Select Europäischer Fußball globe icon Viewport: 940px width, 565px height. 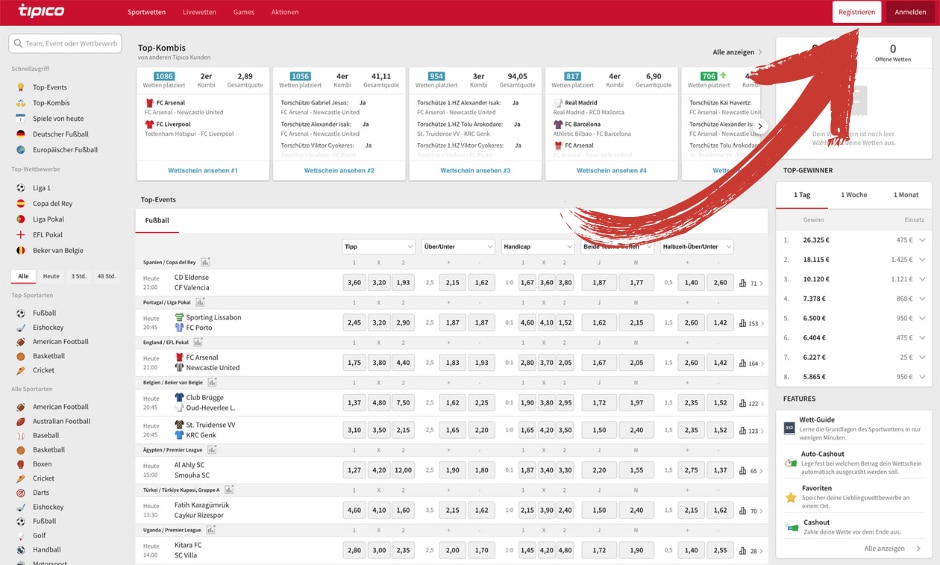point(21,149)
